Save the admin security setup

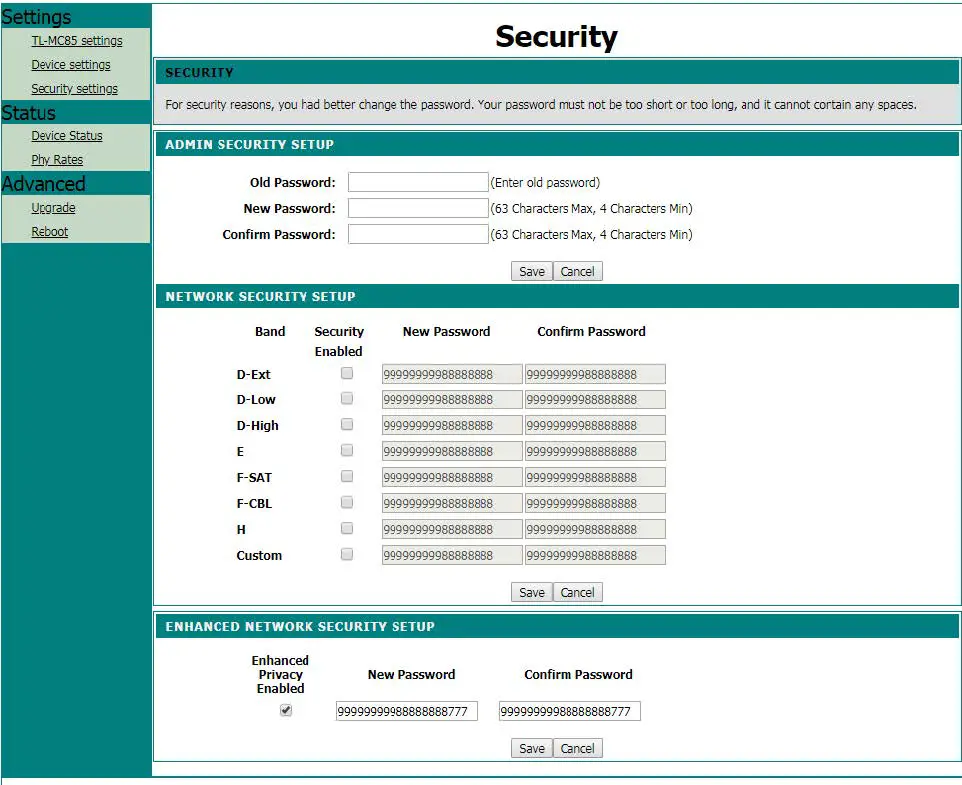point(531,271)
